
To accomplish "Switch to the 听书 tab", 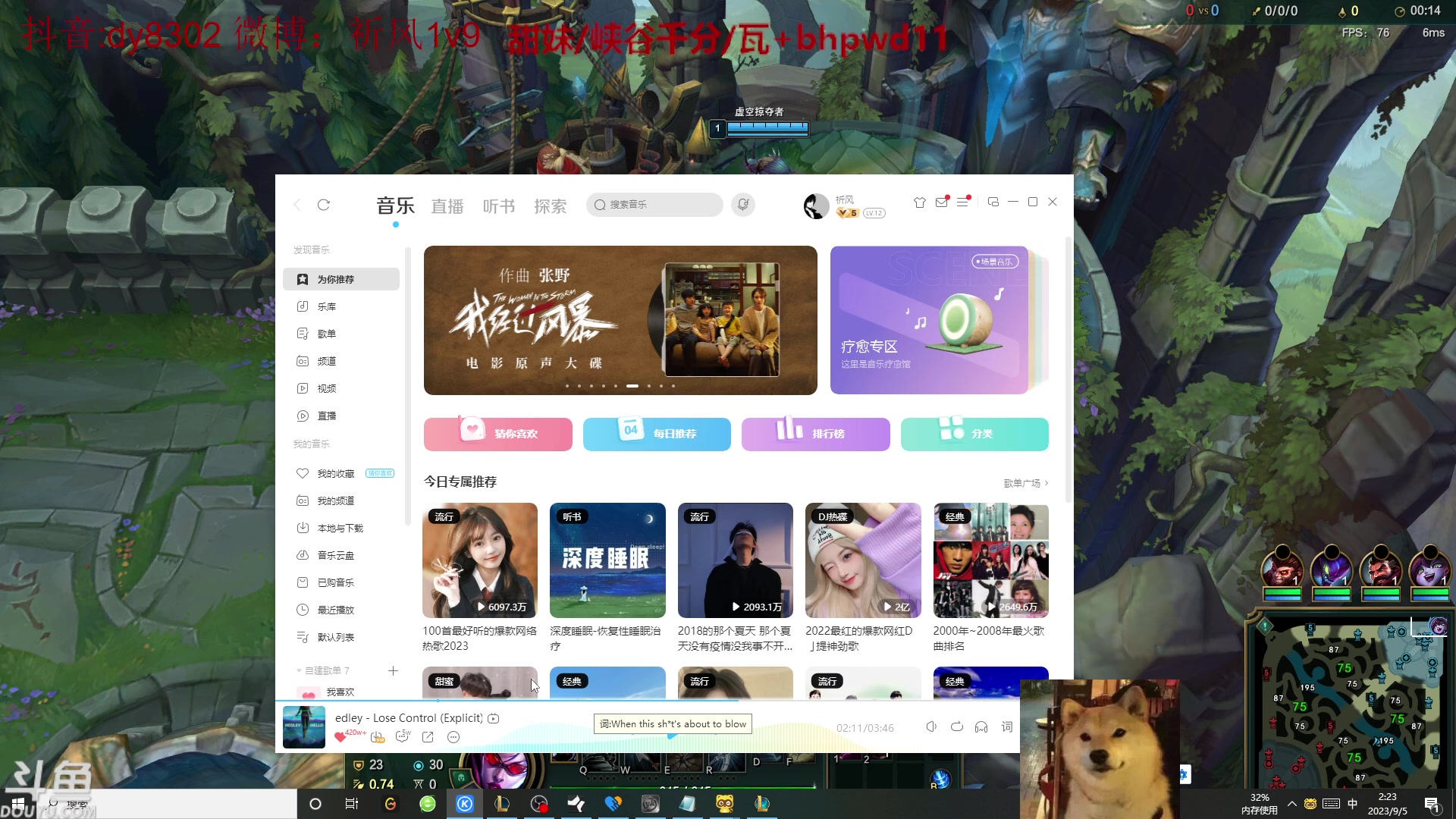I will (x=499, y=206).
